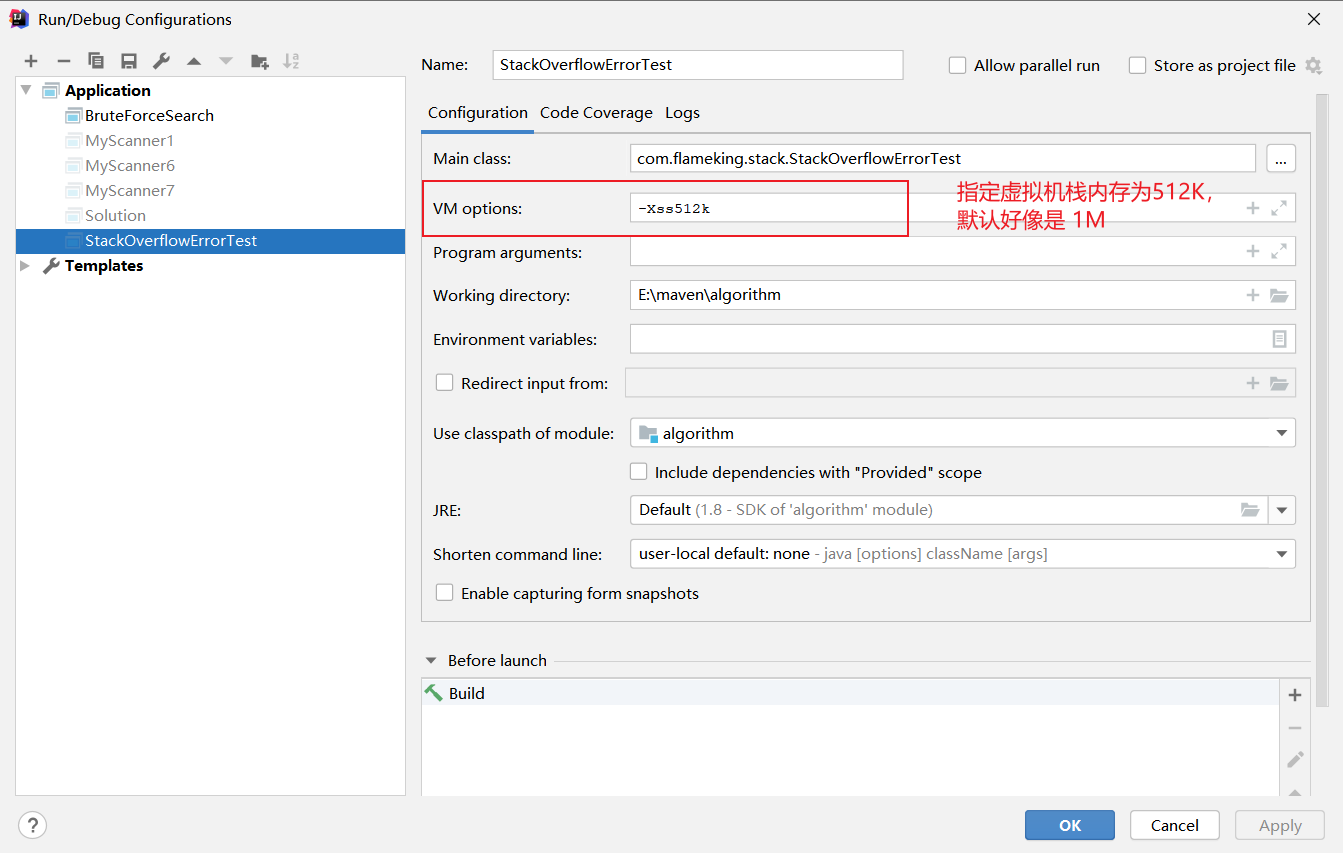Close the Run/Debug Configurations dialog
The image size is (1343, 853).
[1313, 19]
